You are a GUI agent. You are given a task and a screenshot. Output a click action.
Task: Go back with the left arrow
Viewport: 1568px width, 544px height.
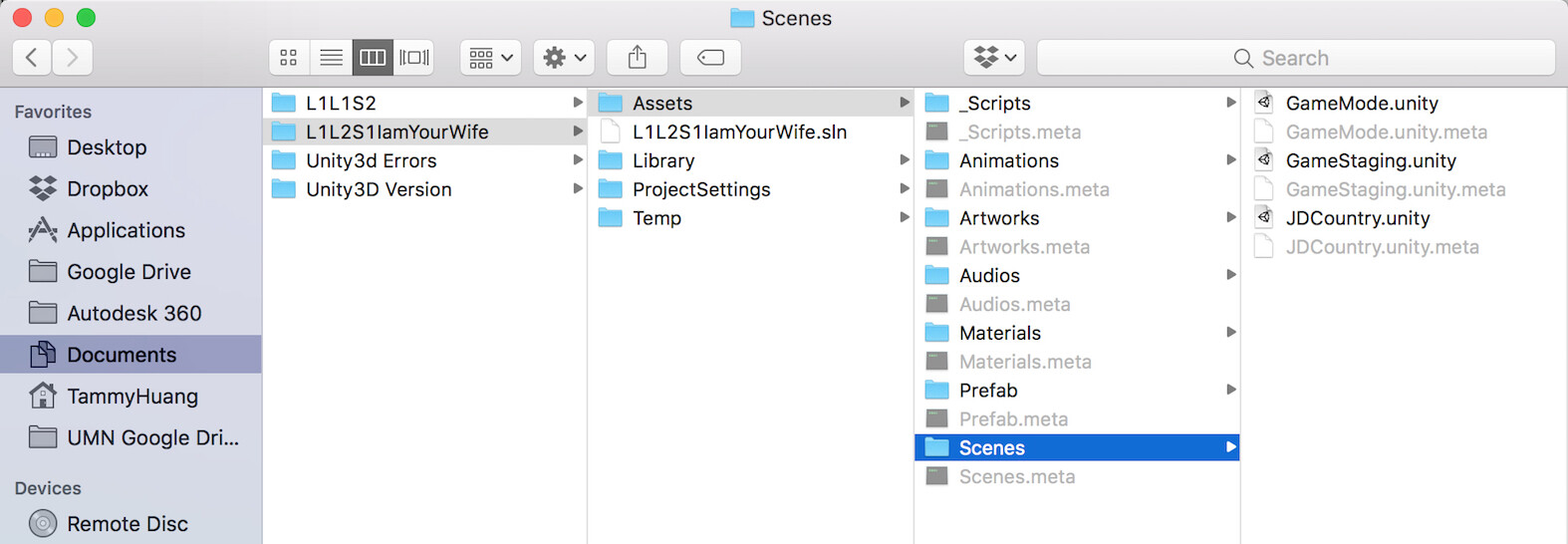click(32, 58)
